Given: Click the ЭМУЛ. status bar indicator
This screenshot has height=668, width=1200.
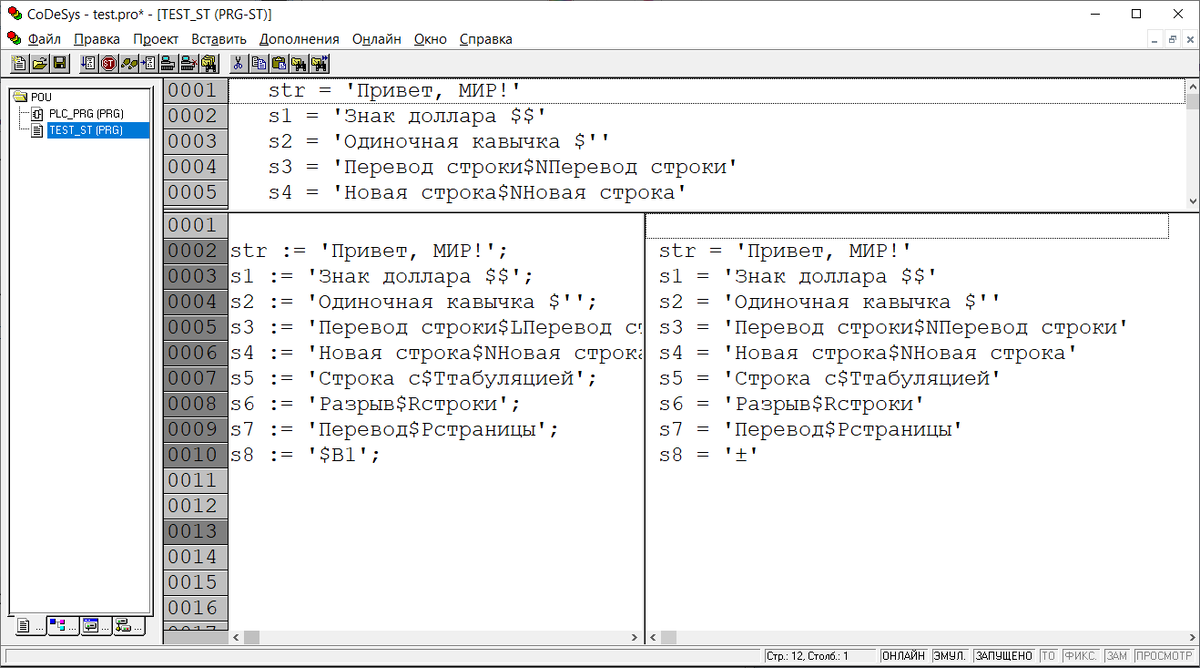Looking at the screenshot, I should click(x=949, y=656).
